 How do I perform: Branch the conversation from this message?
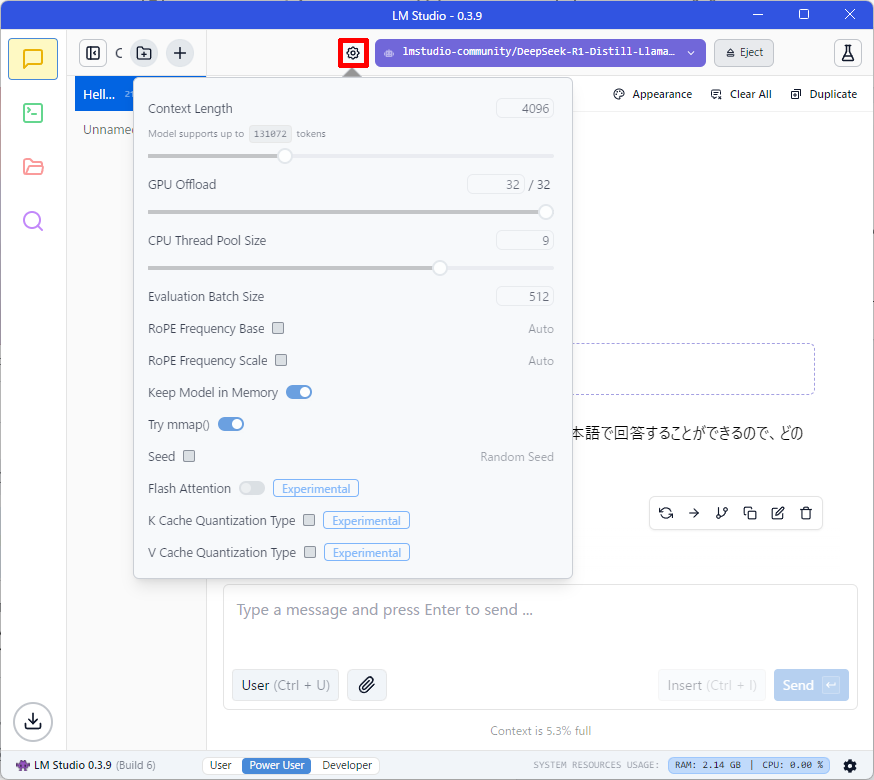(722, 513)
